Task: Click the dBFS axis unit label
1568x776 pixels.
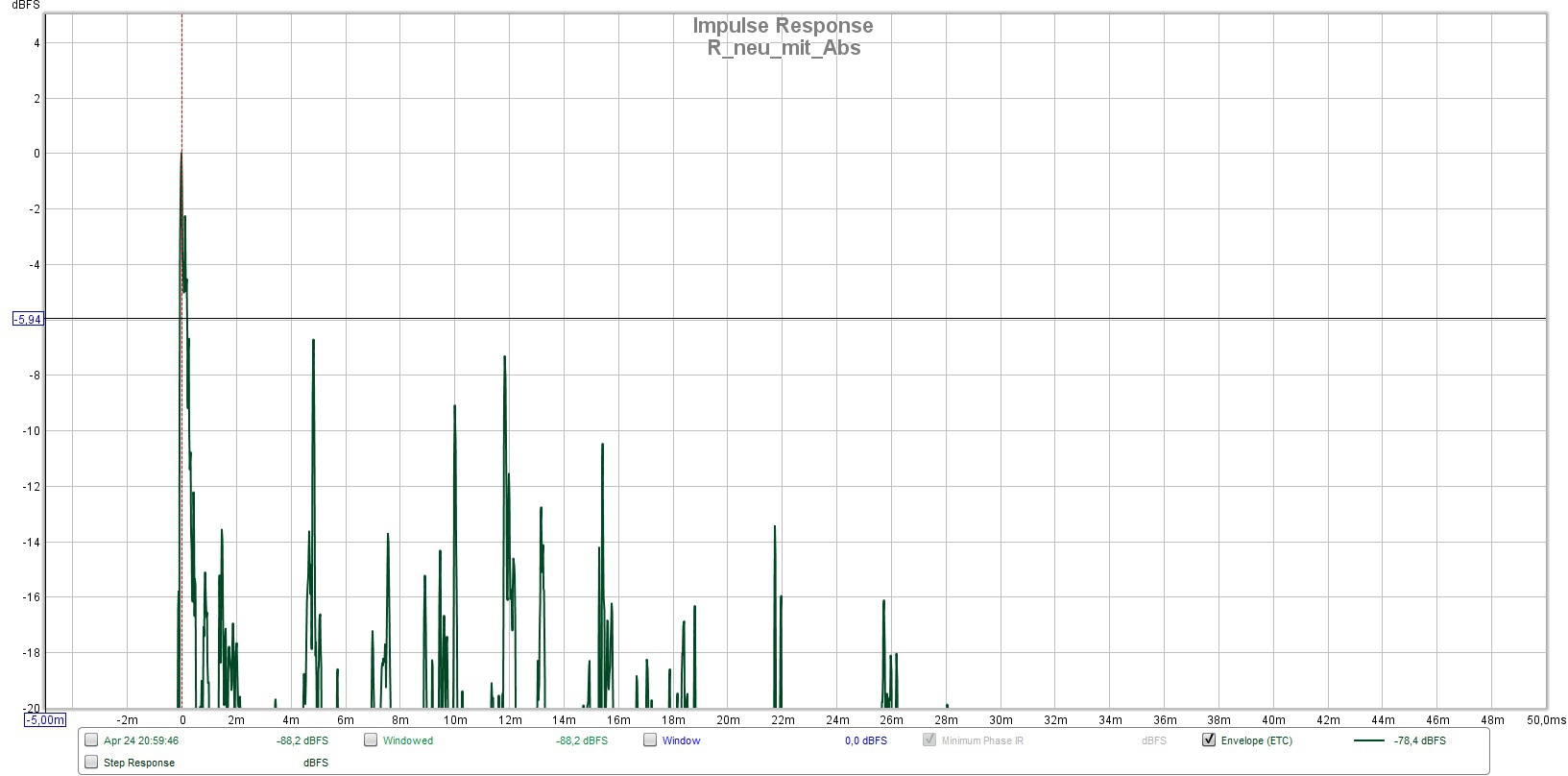Action: [x=25, y=6]
